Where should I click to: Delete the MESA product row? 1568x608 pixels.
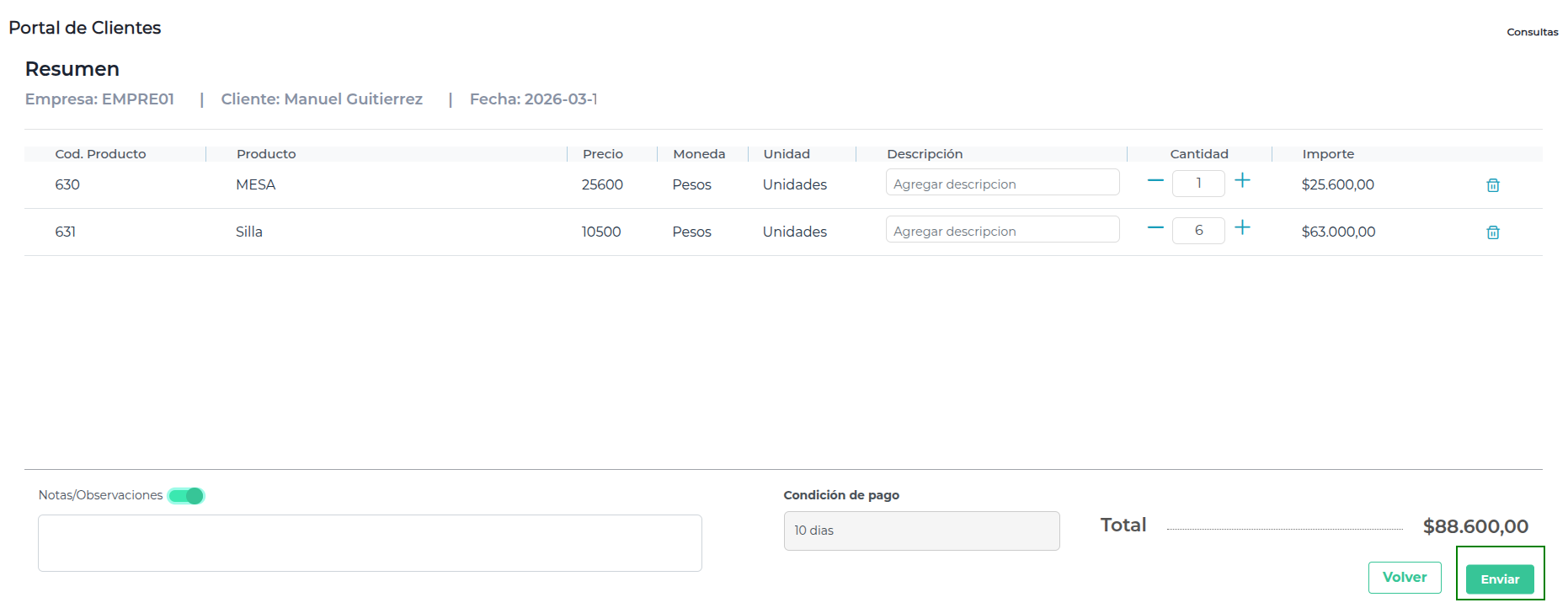coord(1492,185)
